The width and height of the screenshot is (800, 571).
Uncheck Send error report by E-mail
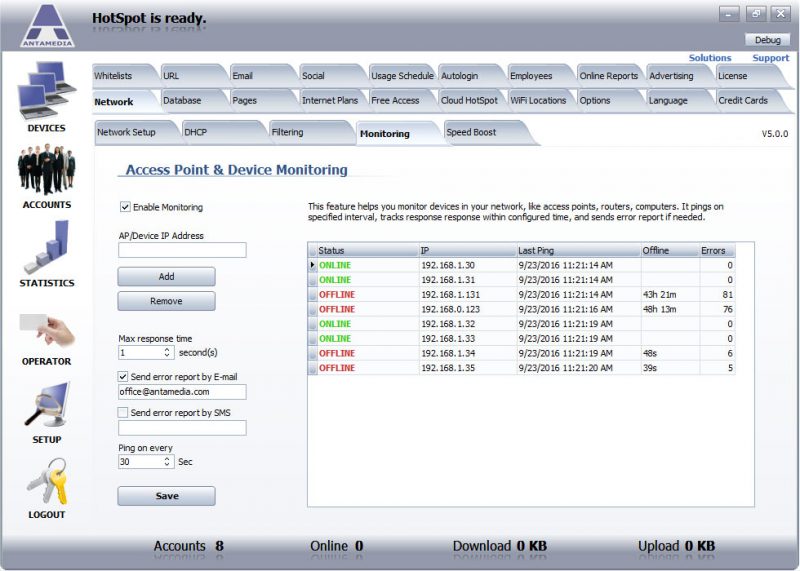pyautogui.click(x=123, y=377)
